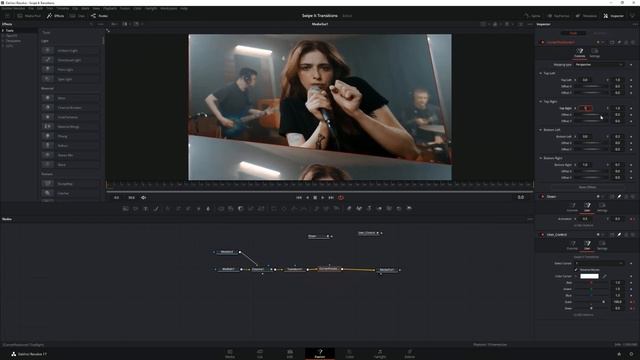Toggle the Inspector panel button

613,16
